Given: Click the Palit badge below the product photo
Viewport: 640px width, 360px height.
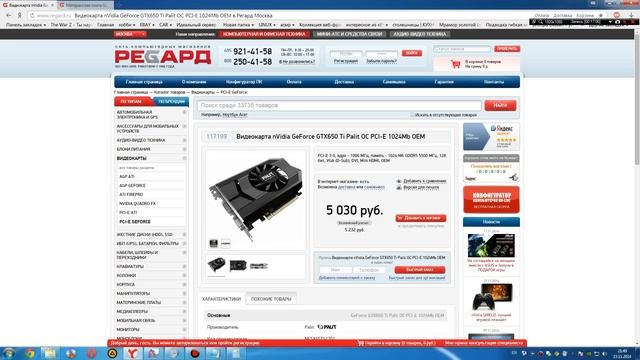Looking at the screenshot, I should coord(225,244).
